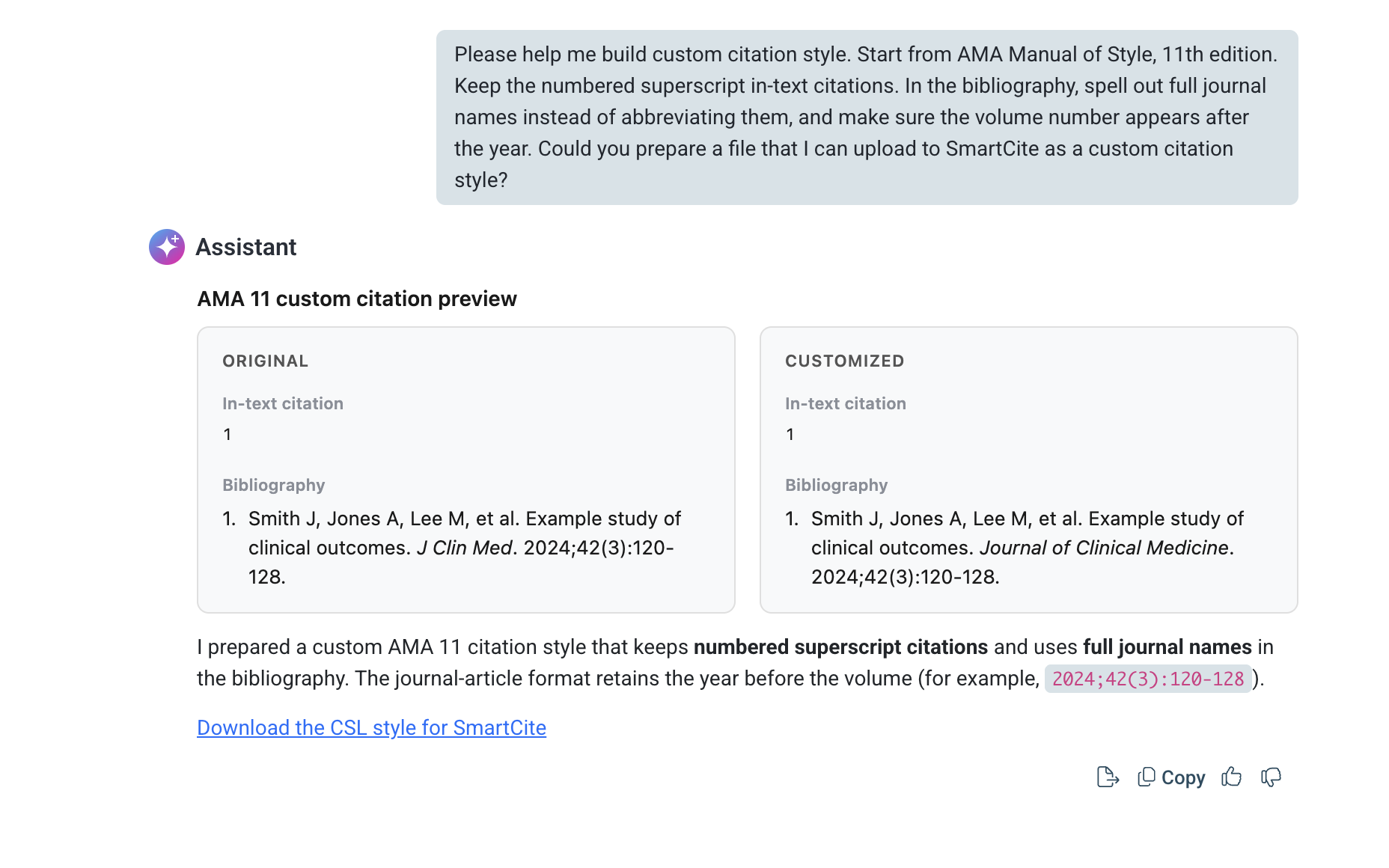Screen dimensions: 1389x868
Task: Click the CUSTOMIZED preview card heading
Action: click(x=844, y=361)
